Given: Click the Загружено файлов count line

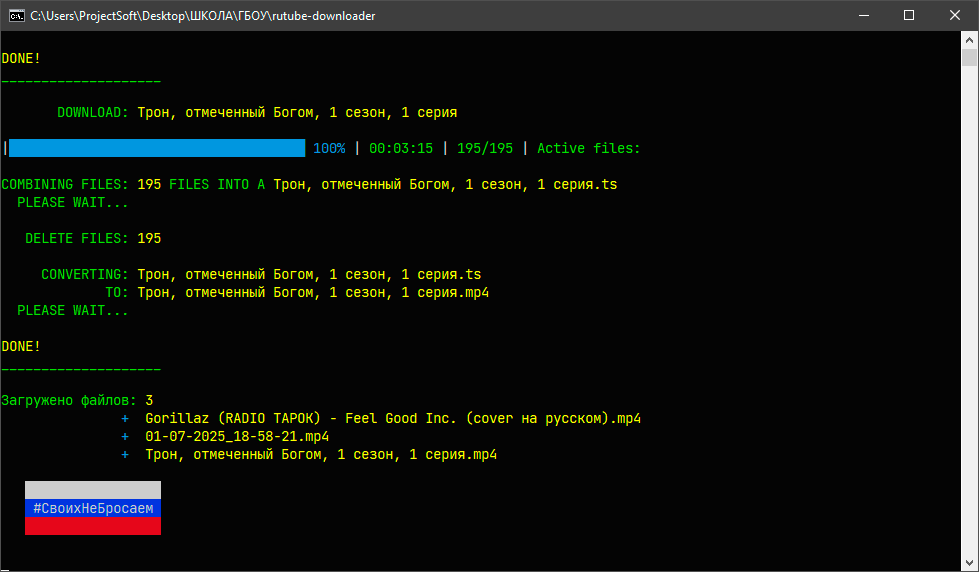Looking at the screenshot, I should coord(77,400).
